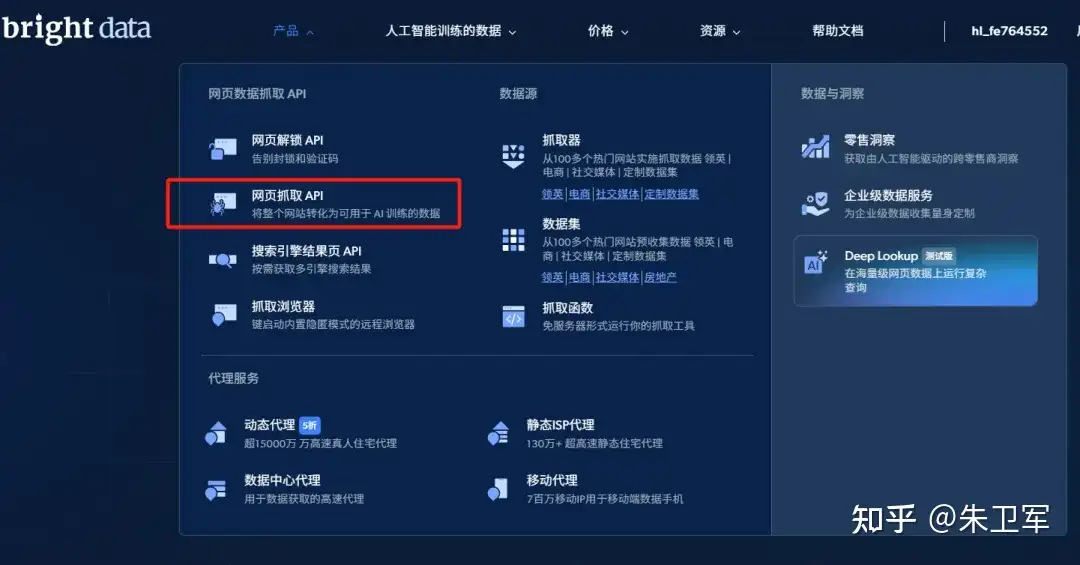Screen dimensions: 1080x565
Task: Click 房地产 link under 数据集
Action: tap(661, 278)
